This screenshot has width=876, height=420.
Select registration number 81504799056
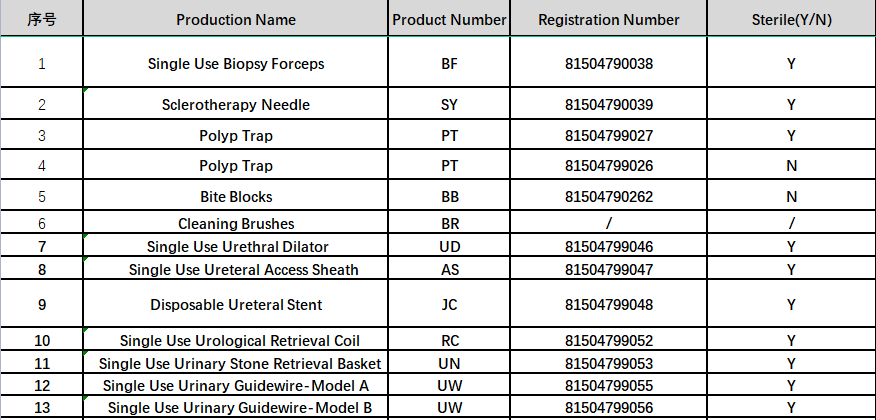coord(608,407)
